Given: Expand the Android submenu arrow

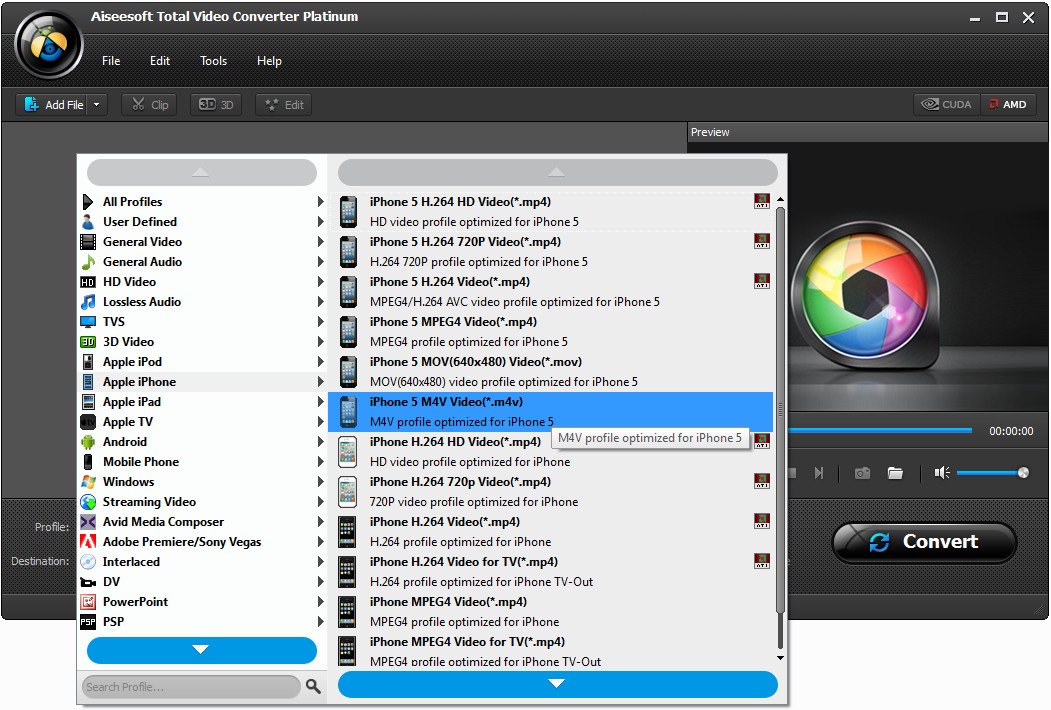Looking at the screenshot, I should (320, 442).
